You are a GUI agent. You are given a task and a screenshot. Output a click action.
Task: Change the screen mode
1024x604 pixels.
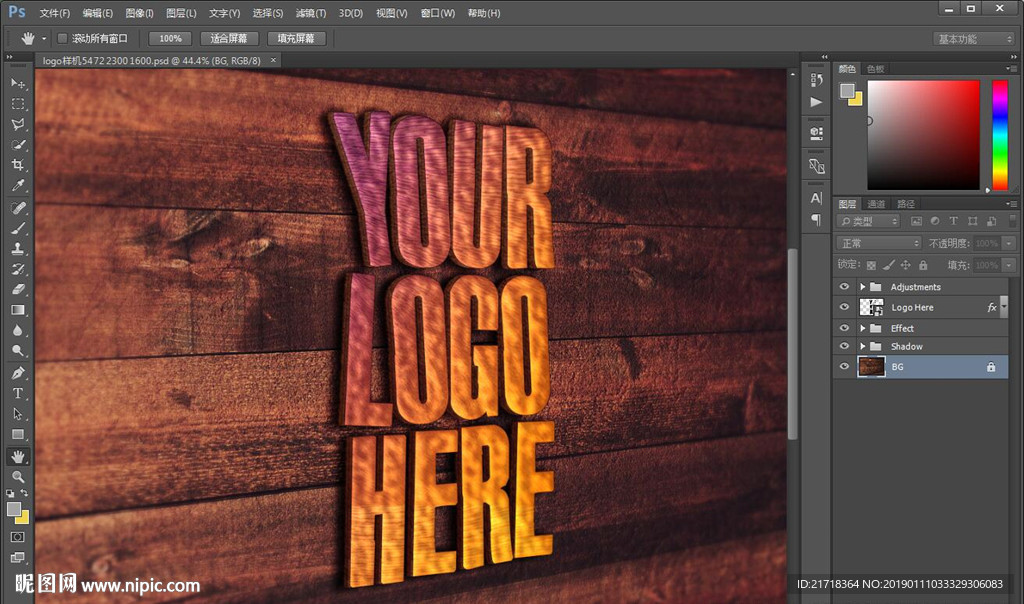point(18,557)
